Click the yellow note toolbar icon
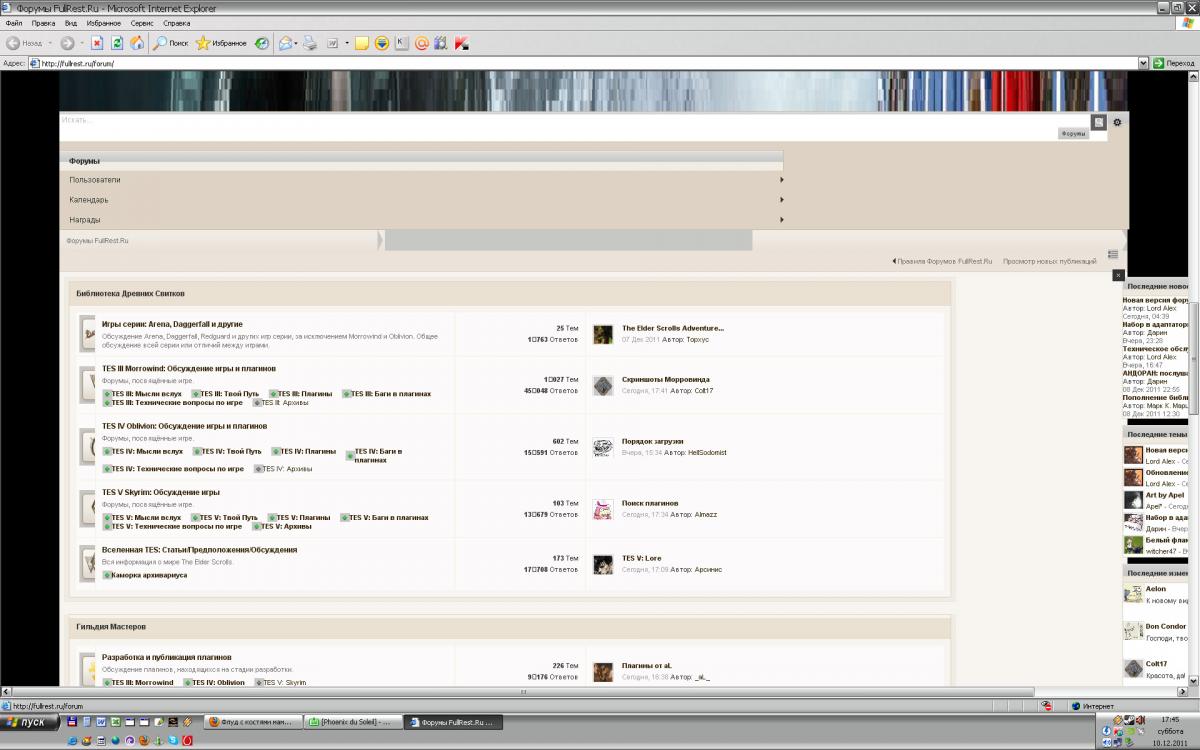 coord(362,43)
